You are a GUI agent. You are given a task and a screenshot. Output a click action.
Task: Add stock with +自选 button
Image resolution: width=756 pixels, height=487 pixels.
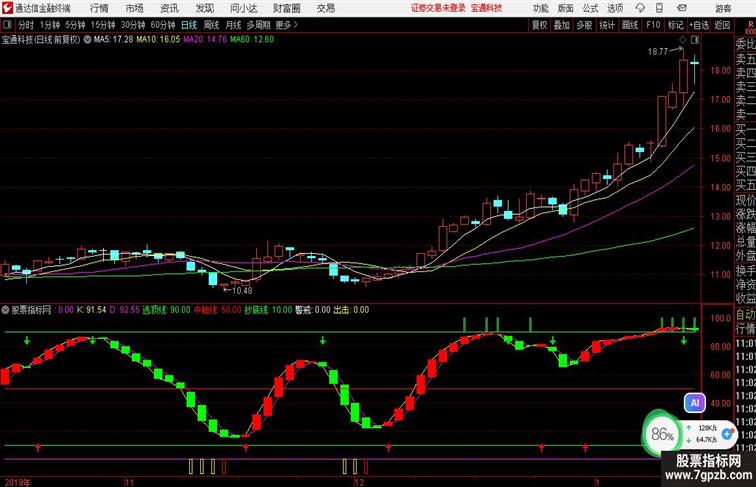(699, 25)
